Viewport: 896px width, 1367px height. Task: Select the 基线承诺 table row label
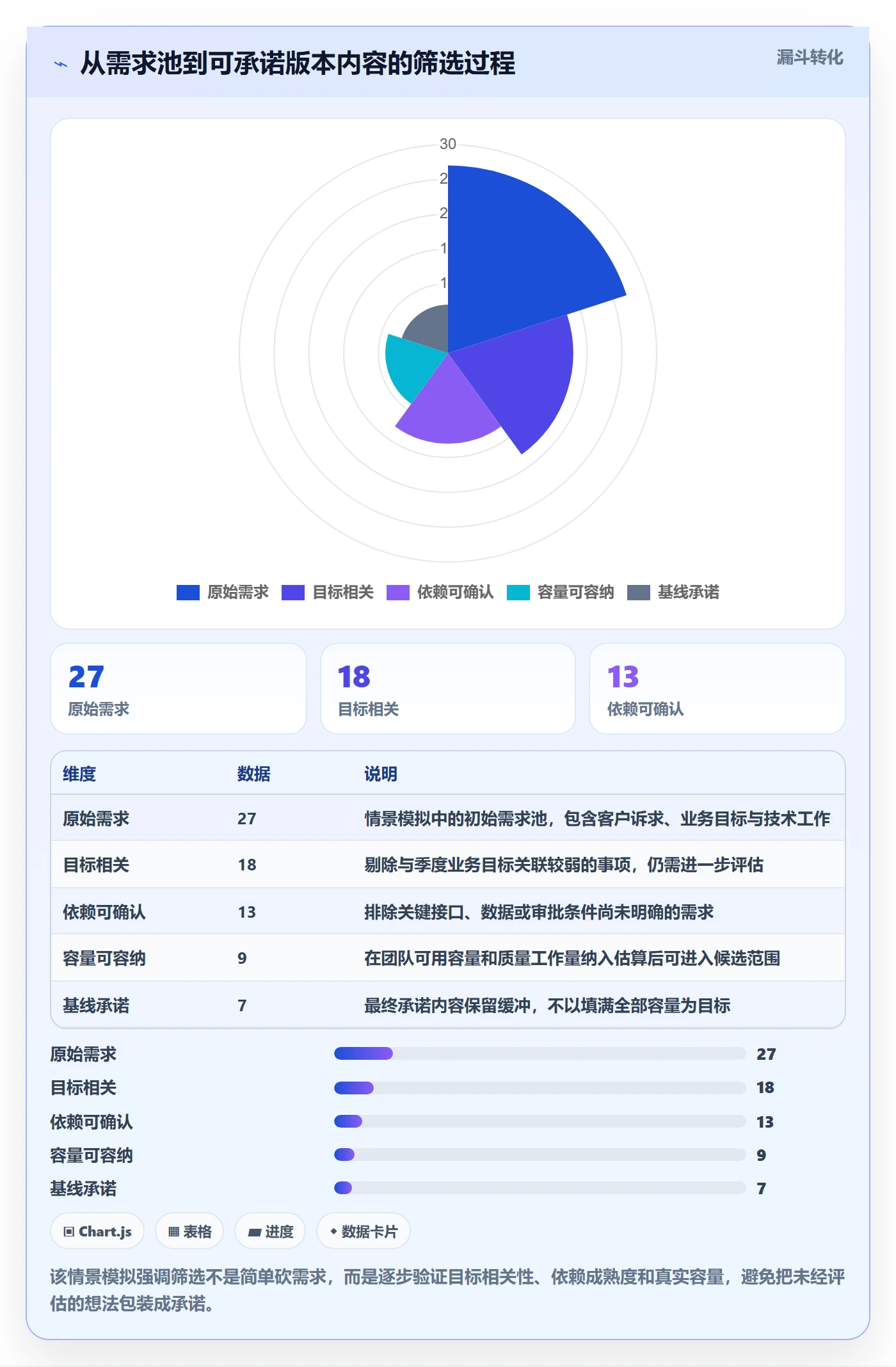click(96, 1005)
